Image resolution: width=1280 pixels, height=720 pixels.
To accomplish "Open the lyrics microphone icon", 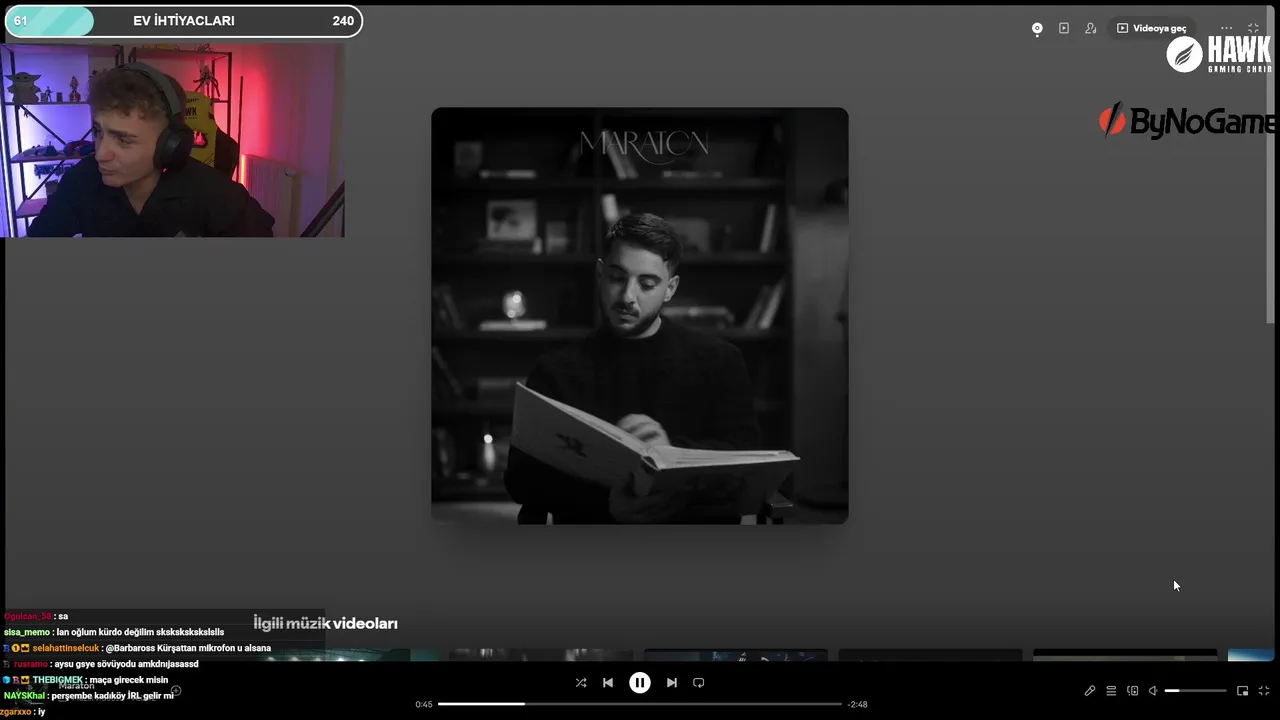I will pyautogui.click(x=1090, y=691).
